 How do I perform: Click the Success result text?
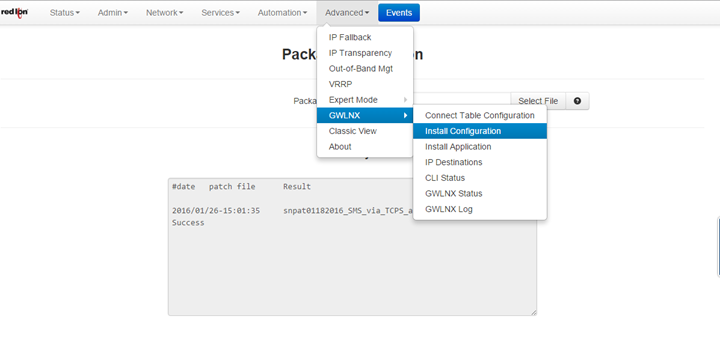[188, 223]
